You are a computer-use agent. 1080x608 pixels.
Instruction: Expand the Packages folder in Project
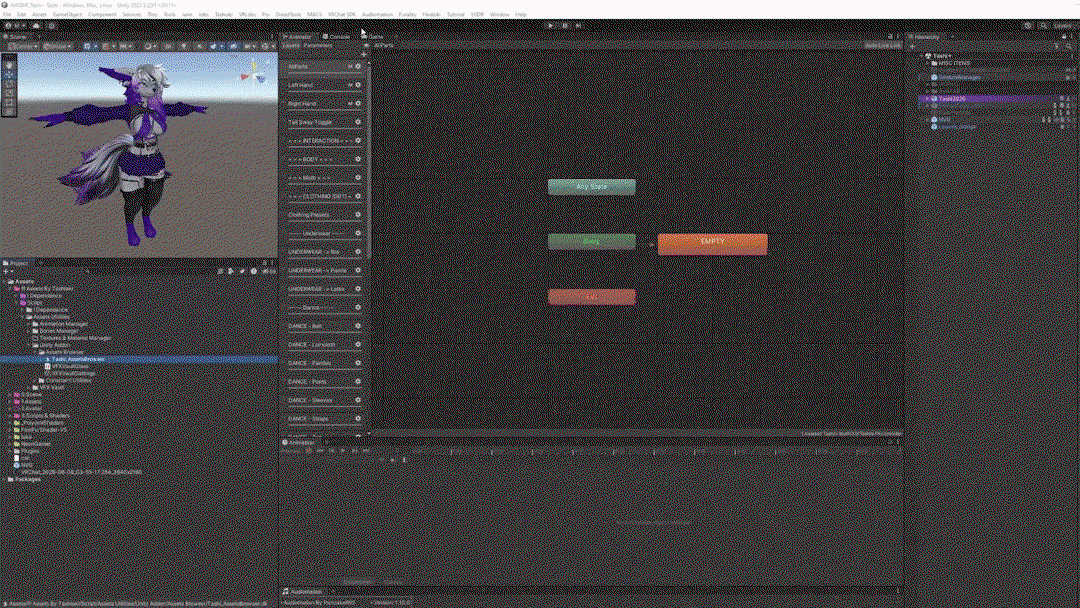[x=4, y=479]
